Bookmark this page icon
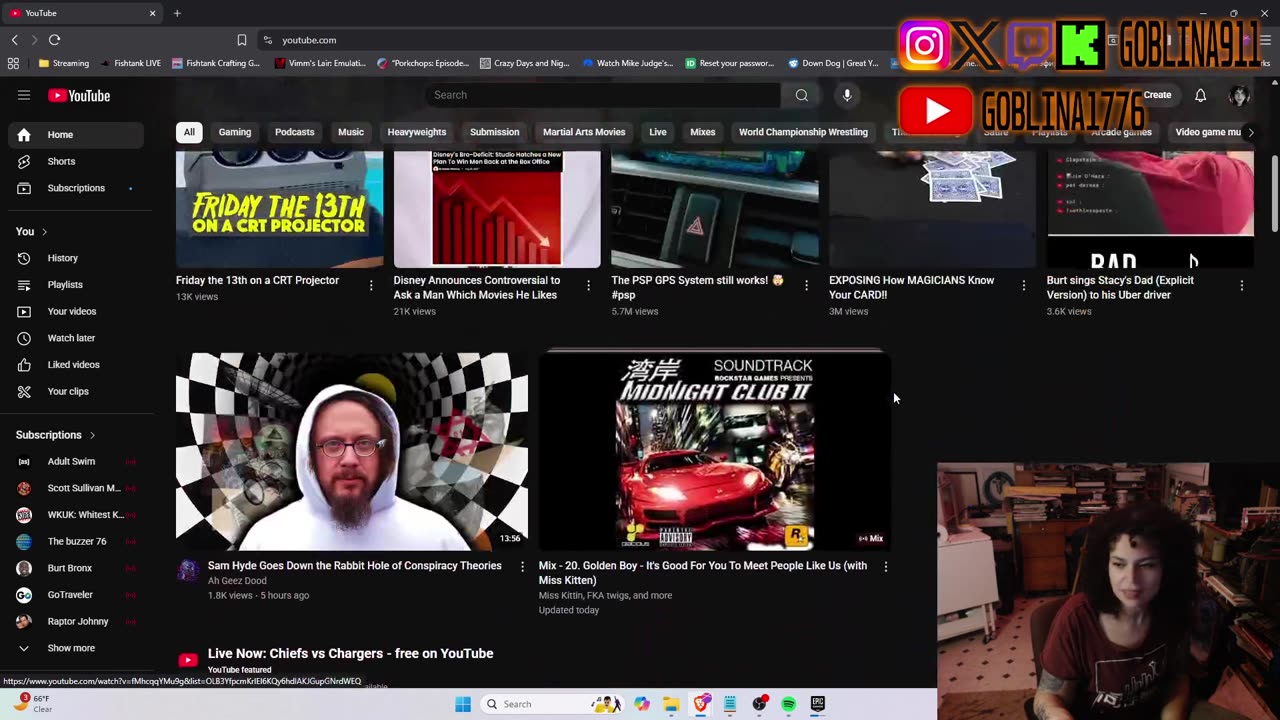Image resolution: width=1280 pixels, height=720 pixels. pyautogui.click(x=241, y=40)
